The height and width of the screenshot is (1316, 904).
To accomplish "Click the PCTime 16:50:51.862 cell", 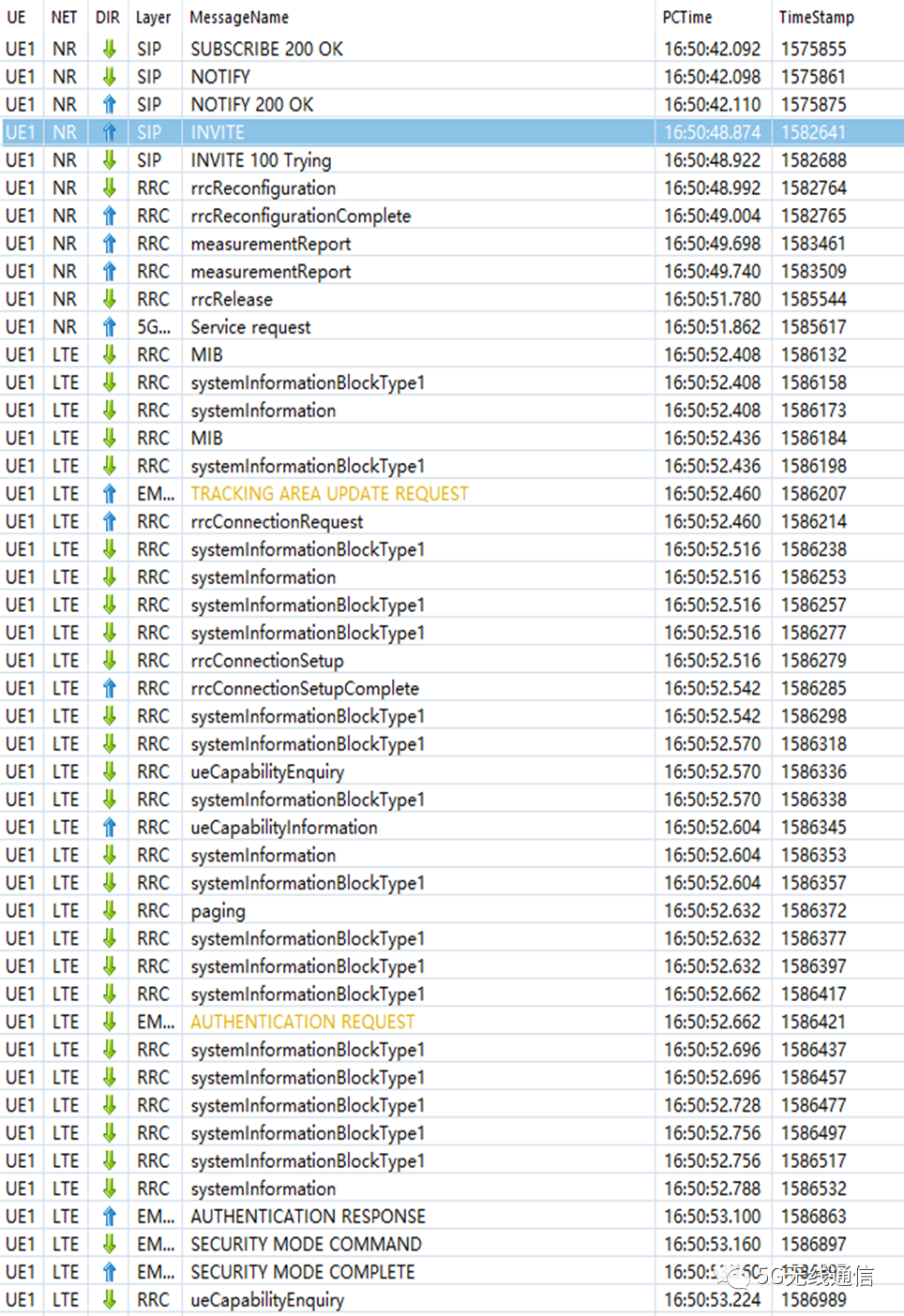I will [x=712, y=327].
